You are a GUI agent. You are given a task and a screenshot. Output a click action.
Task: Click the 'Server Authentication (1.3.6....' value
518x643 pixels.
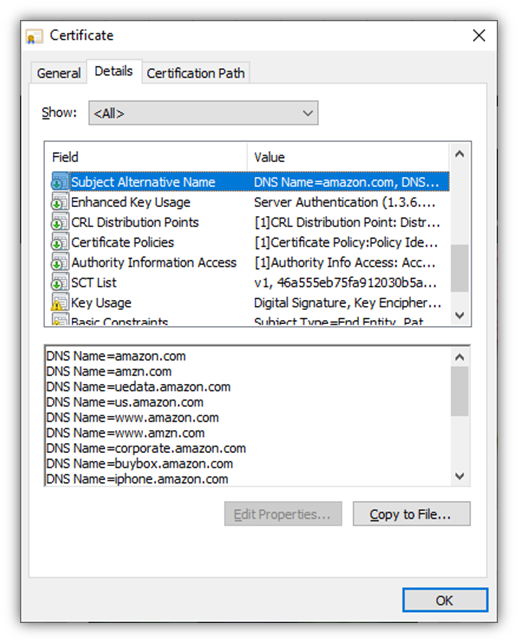pos(345,202)
